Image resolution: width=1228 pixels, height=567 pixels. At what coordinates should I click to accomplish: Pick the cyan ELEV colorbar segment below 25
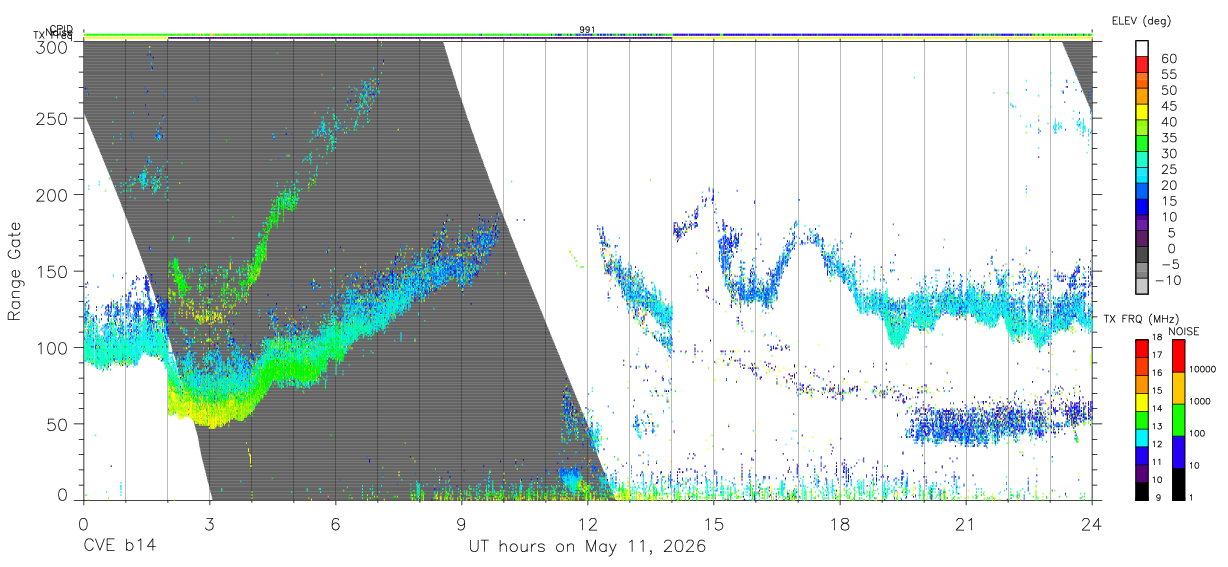(1142, 177)
